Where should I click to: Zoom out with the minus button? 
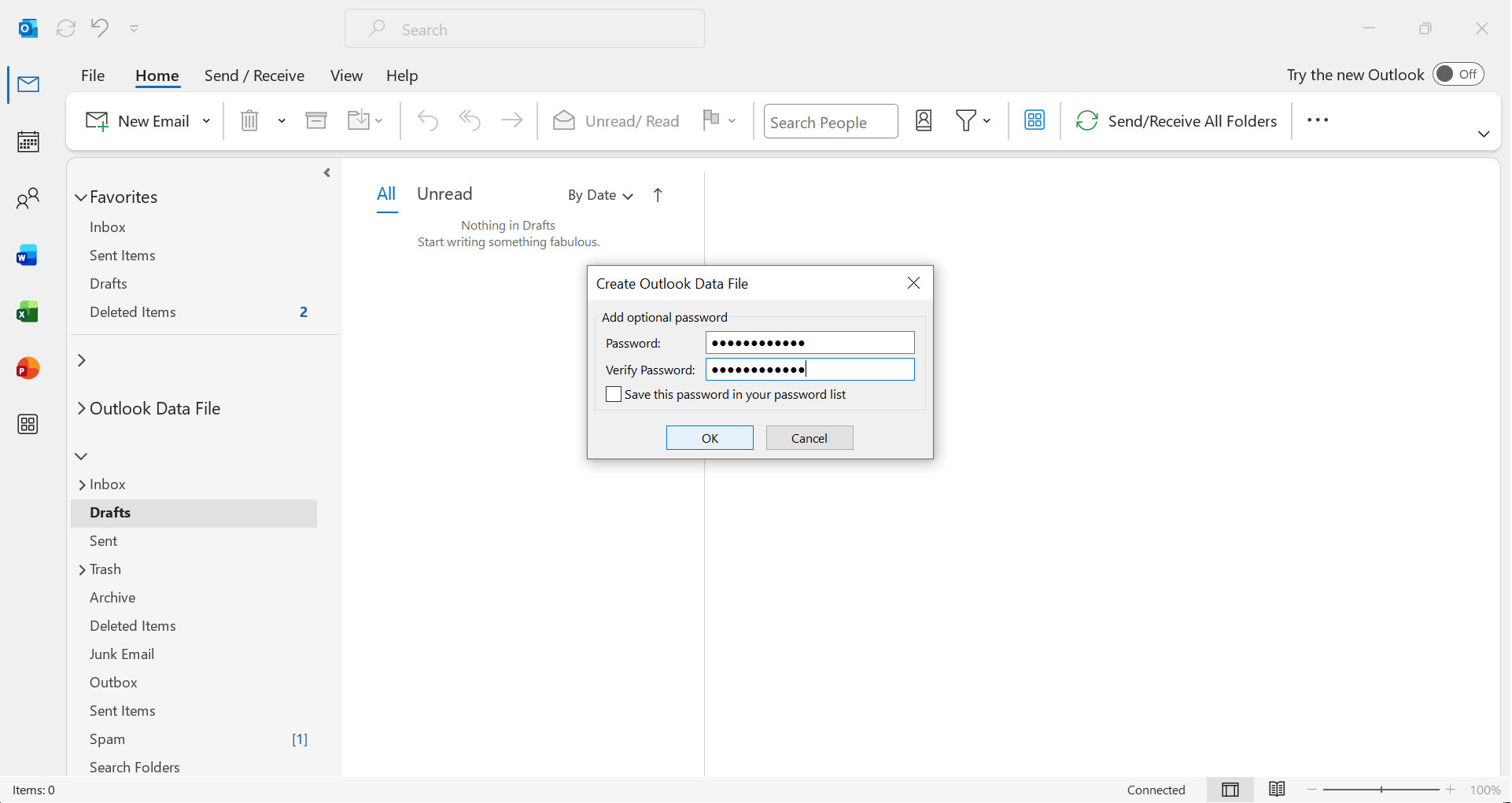click(x=1311, y=790)
